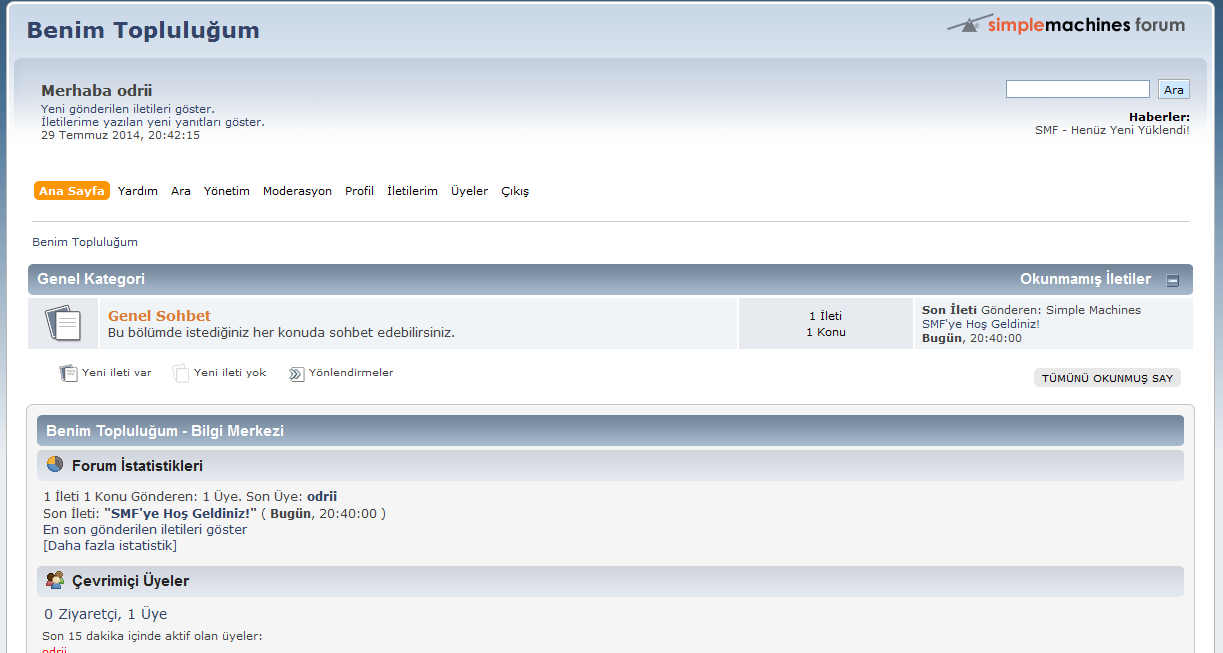Collapse the Genel Kategori section
Image resolution: width=1223 pixels, height=653 pixels.
[x=1173, y=281]
